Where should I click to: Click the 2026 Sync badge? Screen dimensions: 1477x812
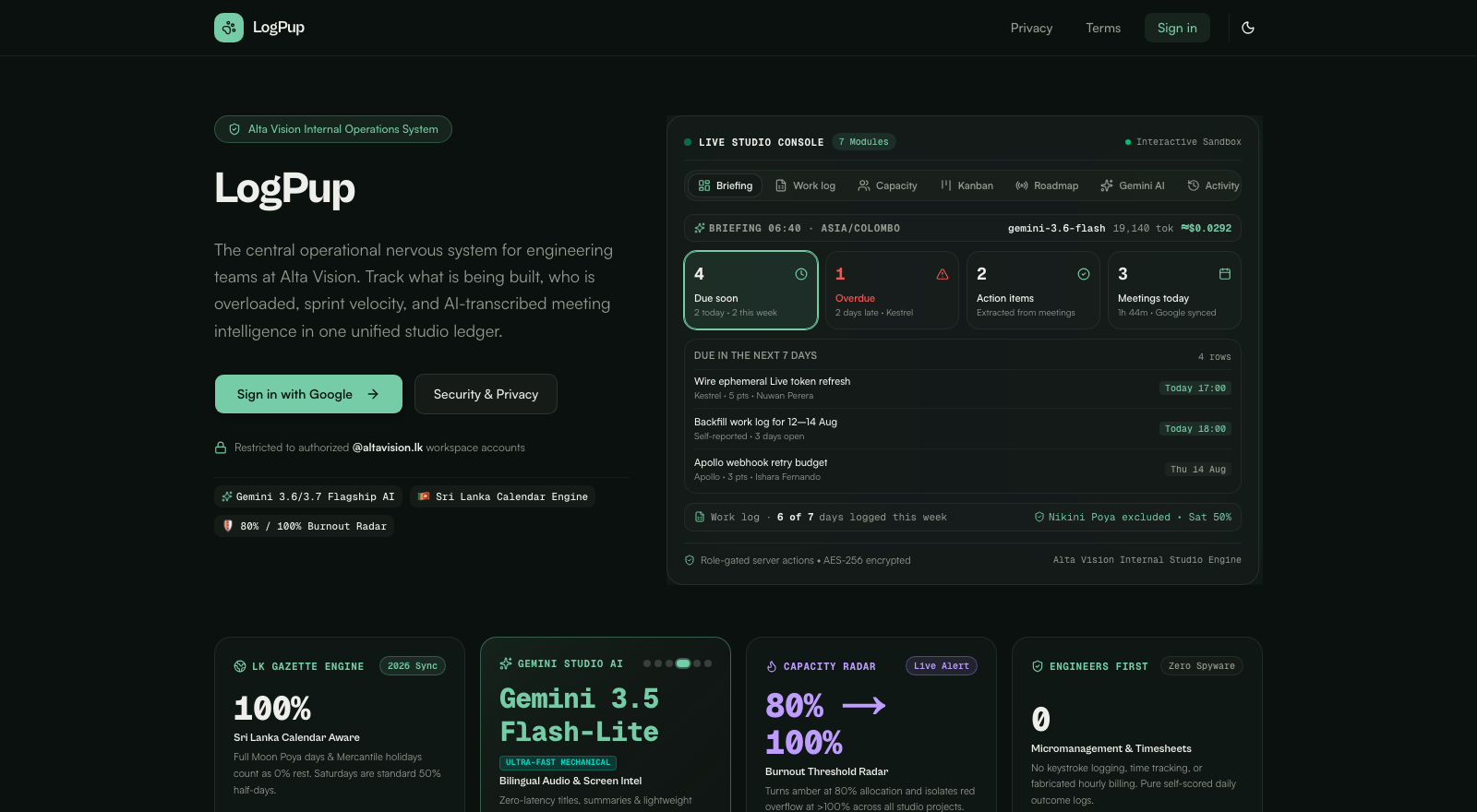point(413,666)
